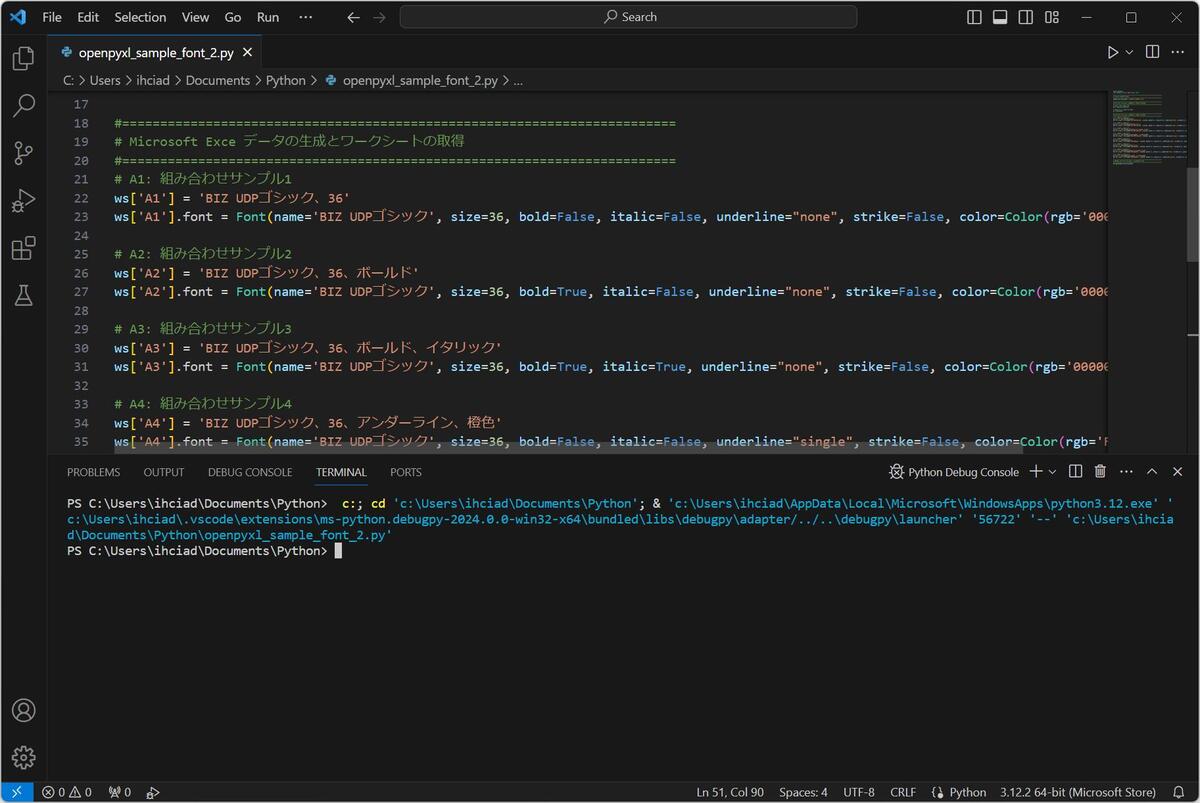Select the openpyxl_sample_font_2.py editor tab
This screenshot has height=803, width=1200.
(155, 52)
